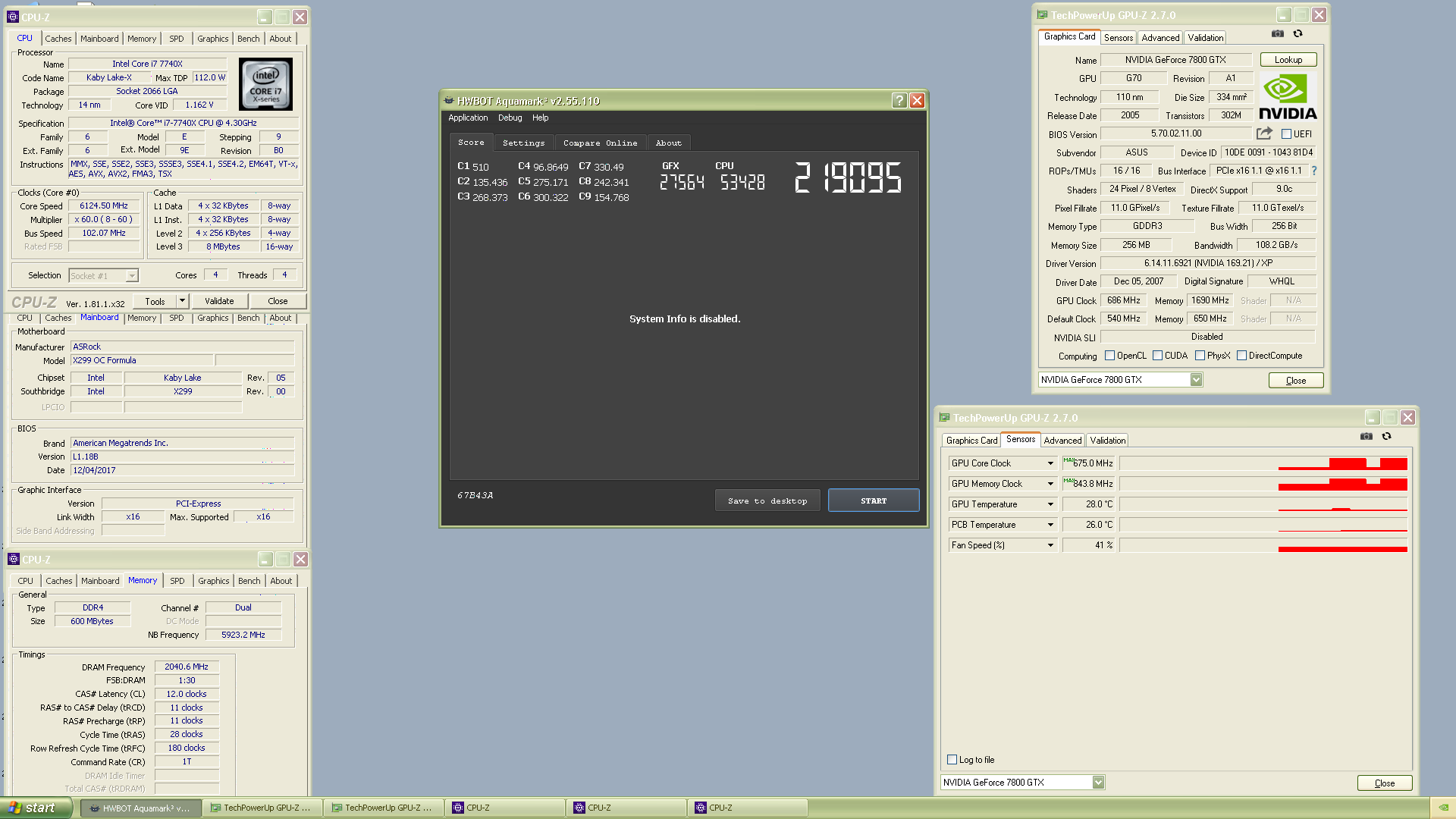1456x819 pixels.
Task: Toggle the CUDA checkbox
Action: tap(1158, 356)
